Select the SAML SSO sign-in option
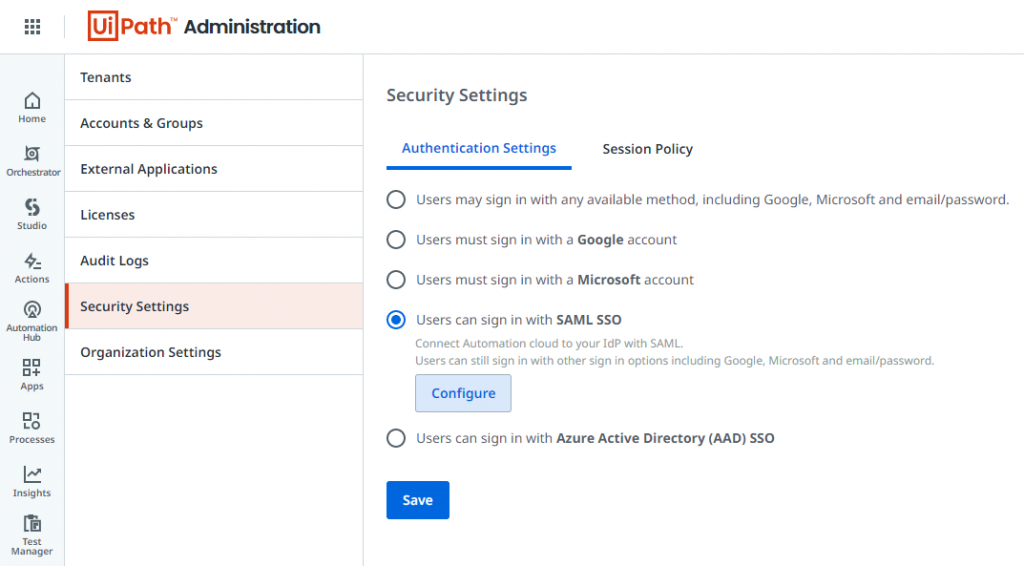 (x=396, y=320)
